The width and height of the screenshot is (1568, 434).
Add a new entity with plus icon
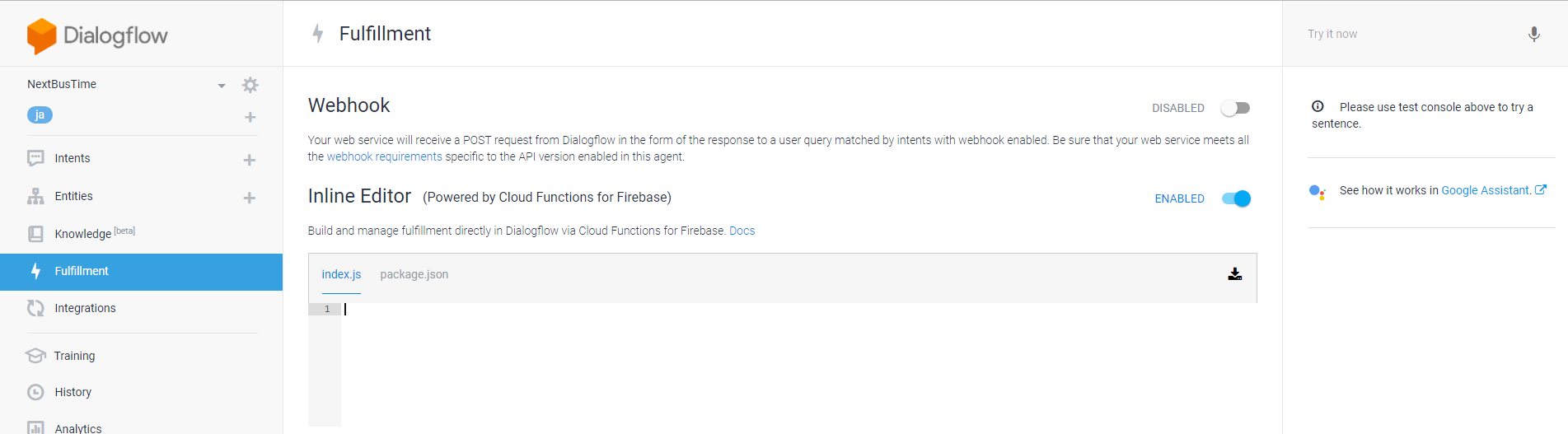click(x=250, y=198)
